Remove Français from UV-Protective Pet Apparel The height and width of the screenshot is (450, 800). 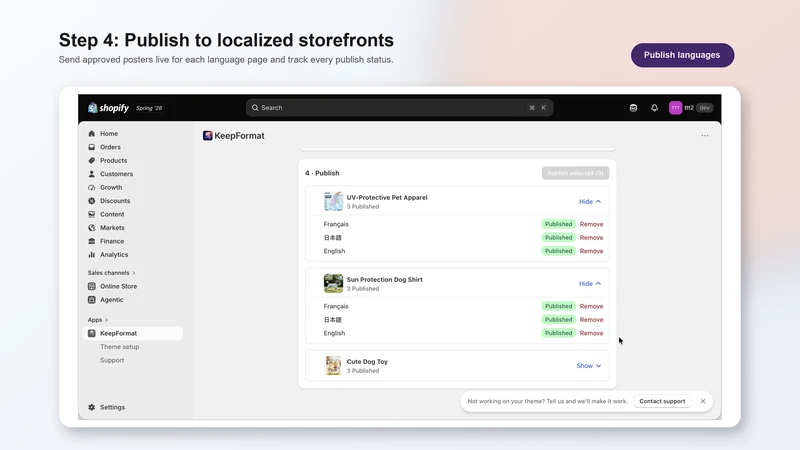pos(591,224)
